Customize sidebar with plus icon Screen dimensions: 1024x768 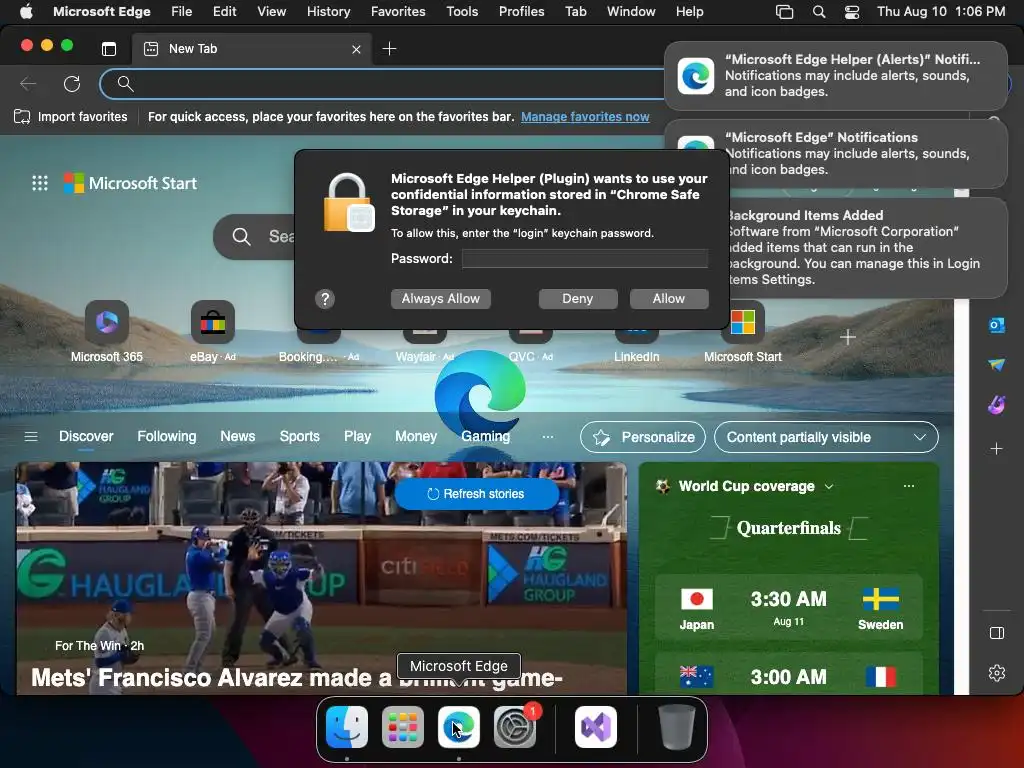[997, 449]
